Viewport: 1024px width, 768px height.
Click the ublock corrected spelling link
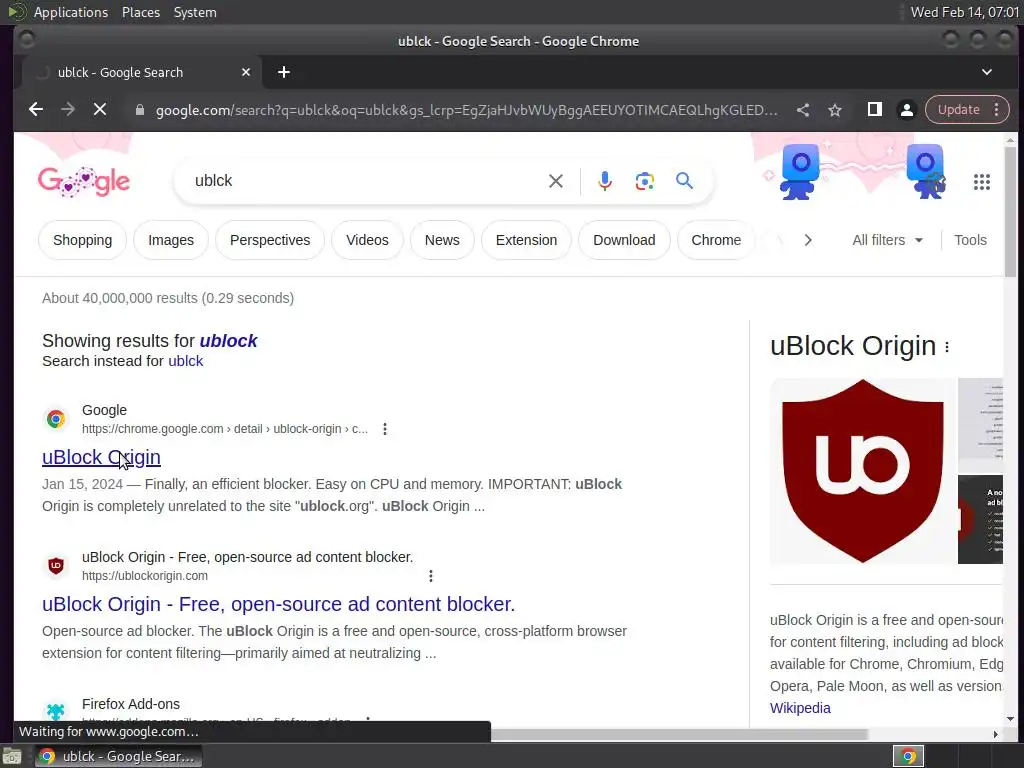tap(229, 341)
